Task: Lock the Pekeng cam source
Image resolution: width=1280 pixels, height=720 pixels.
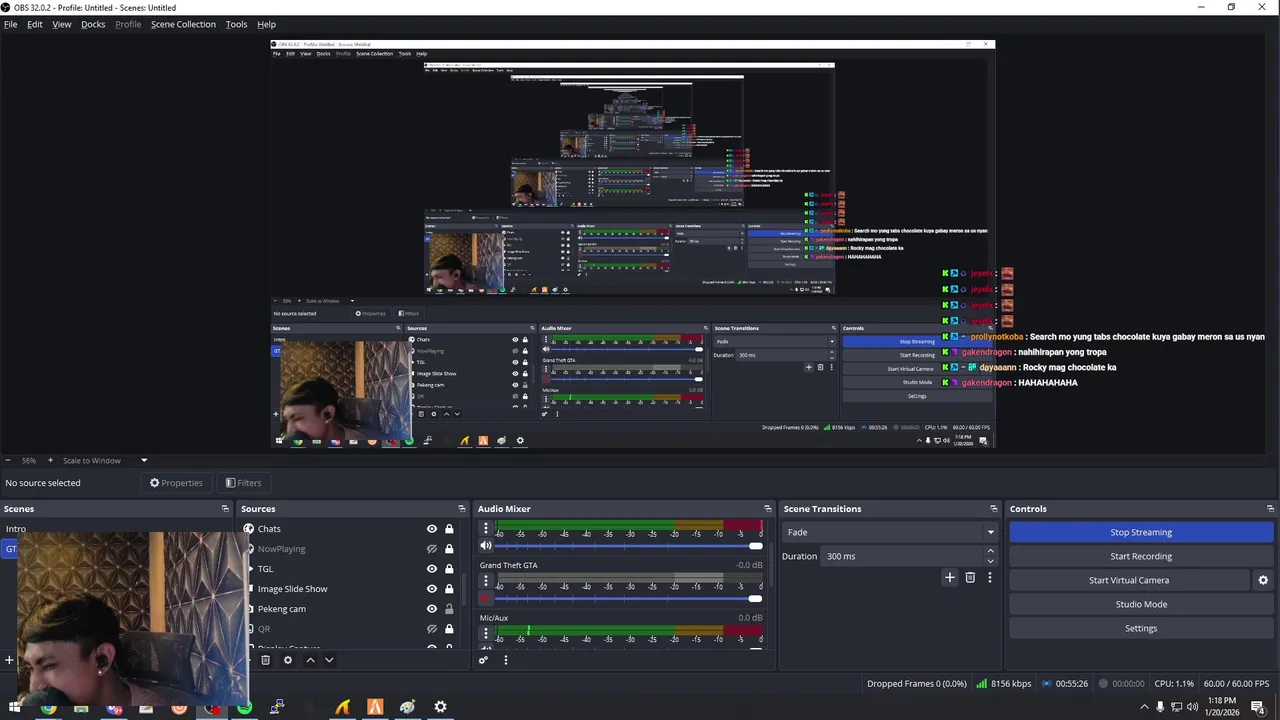Action: click(x=449, y=609)
